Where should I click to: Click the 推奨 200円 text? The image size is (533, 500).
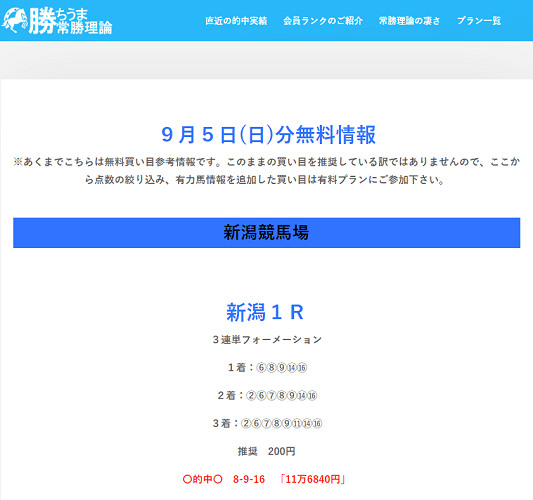click(x=266, y=451)
